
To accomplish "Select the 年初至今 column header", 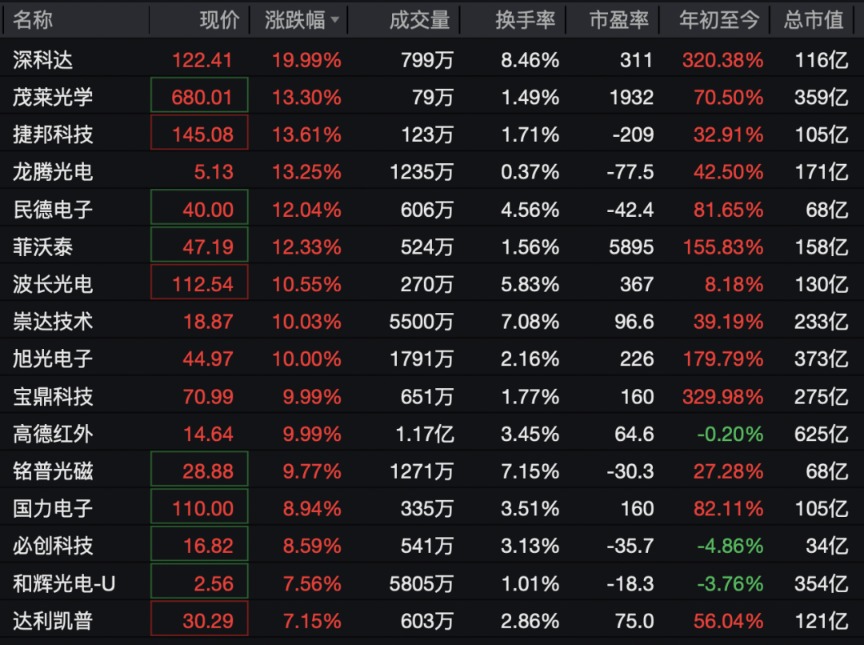I will 719,20.
